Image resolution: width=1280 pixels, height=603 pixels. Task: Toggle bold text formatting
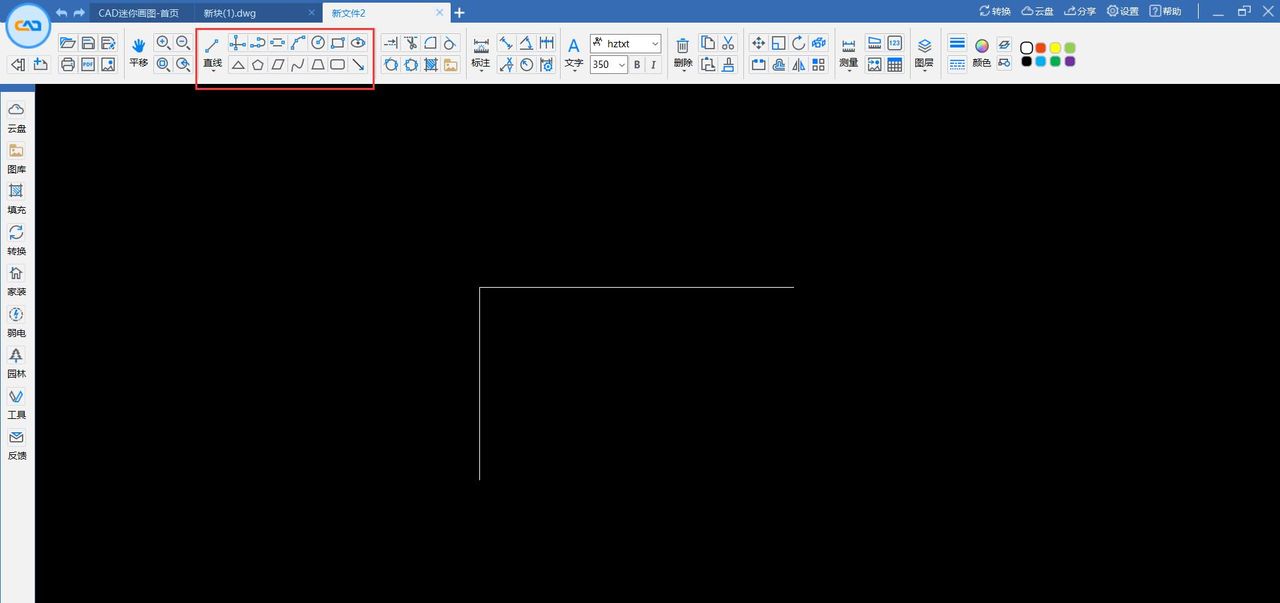[x=637, y=65]
